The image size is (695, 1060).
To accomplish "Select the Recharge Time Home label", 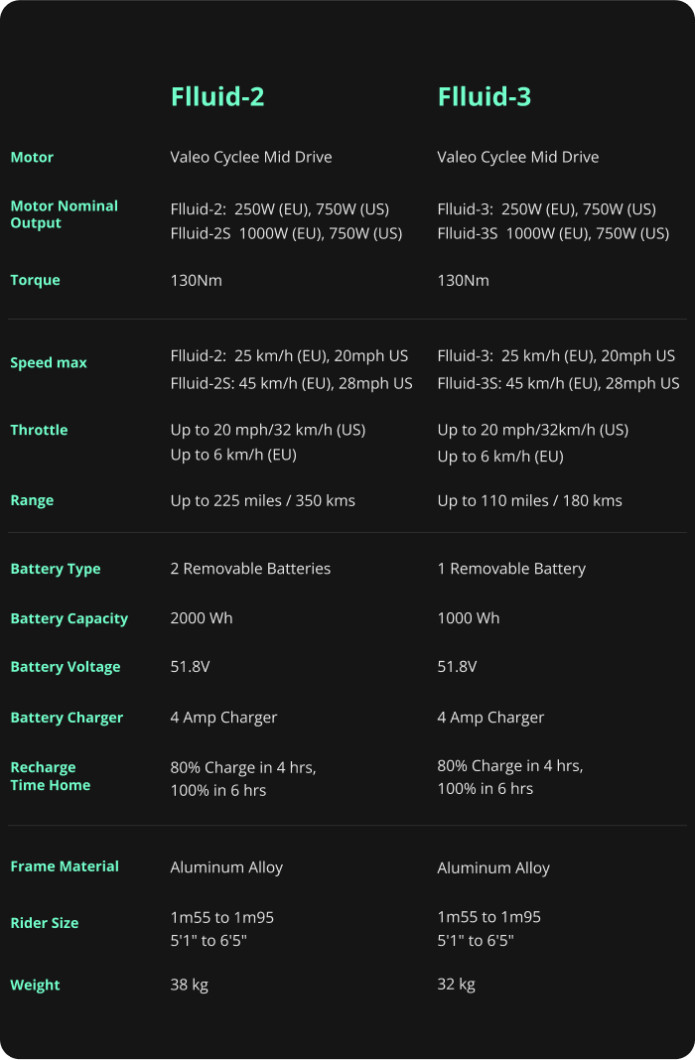I will tap(50, 776).
